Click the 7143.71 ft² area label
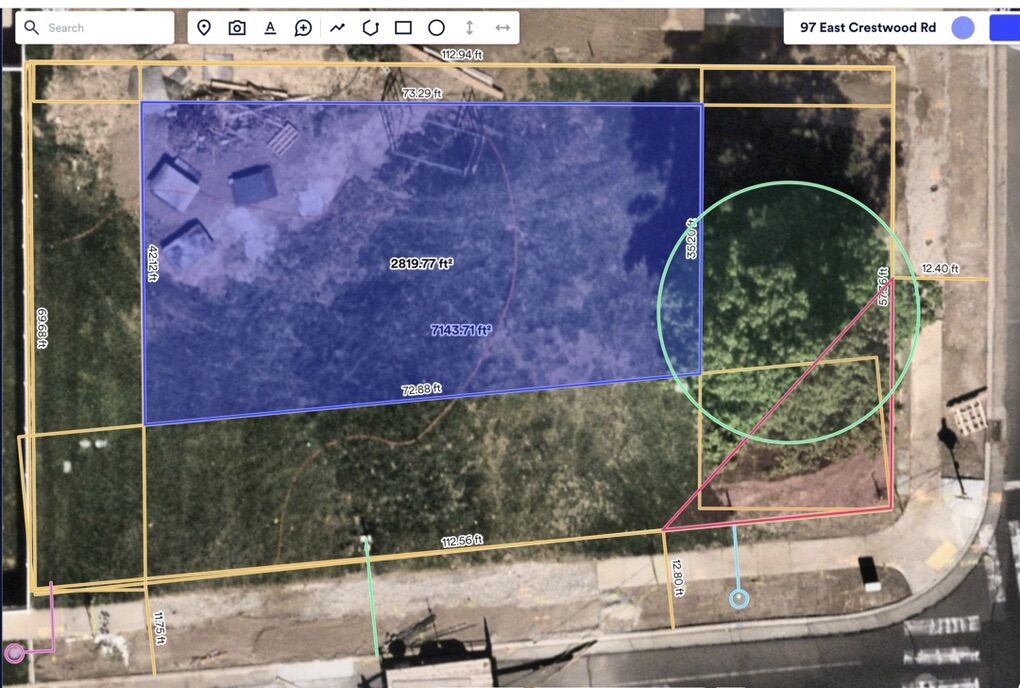1020x688 pixels. coord(461,330)
